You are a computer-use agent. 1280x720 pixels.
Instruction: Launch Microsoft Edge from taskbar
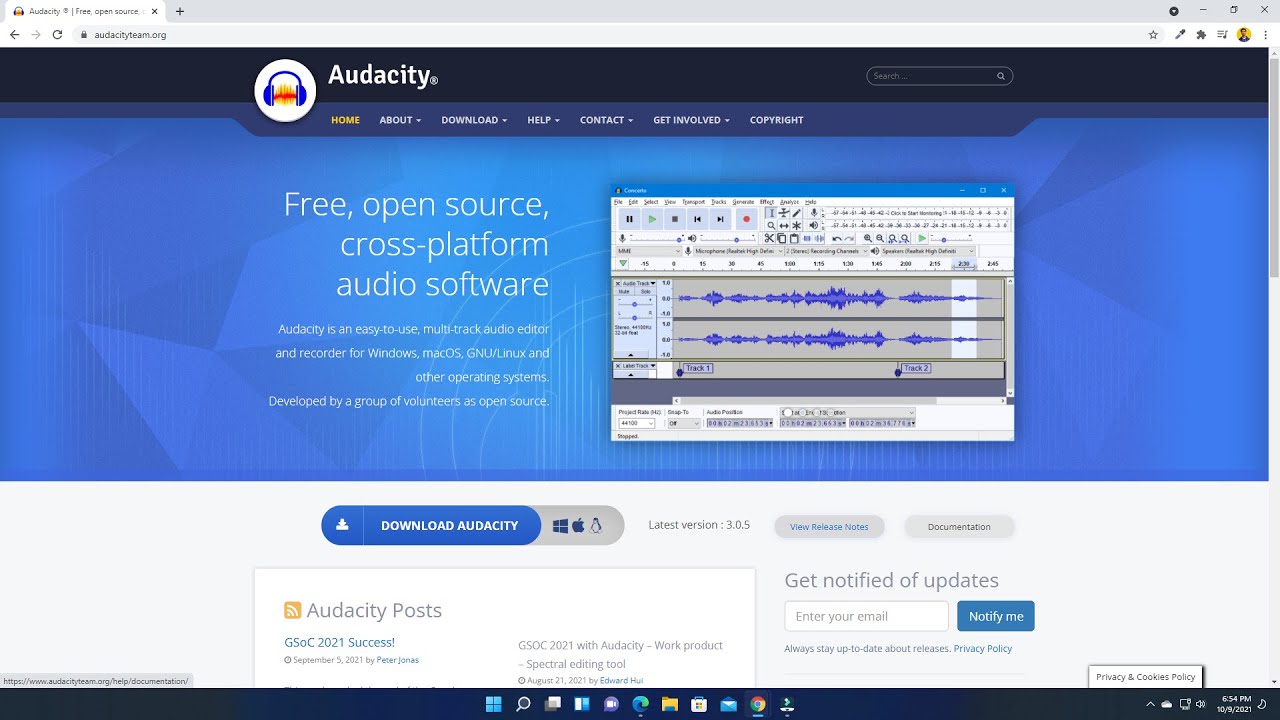[x=640, y=704]
